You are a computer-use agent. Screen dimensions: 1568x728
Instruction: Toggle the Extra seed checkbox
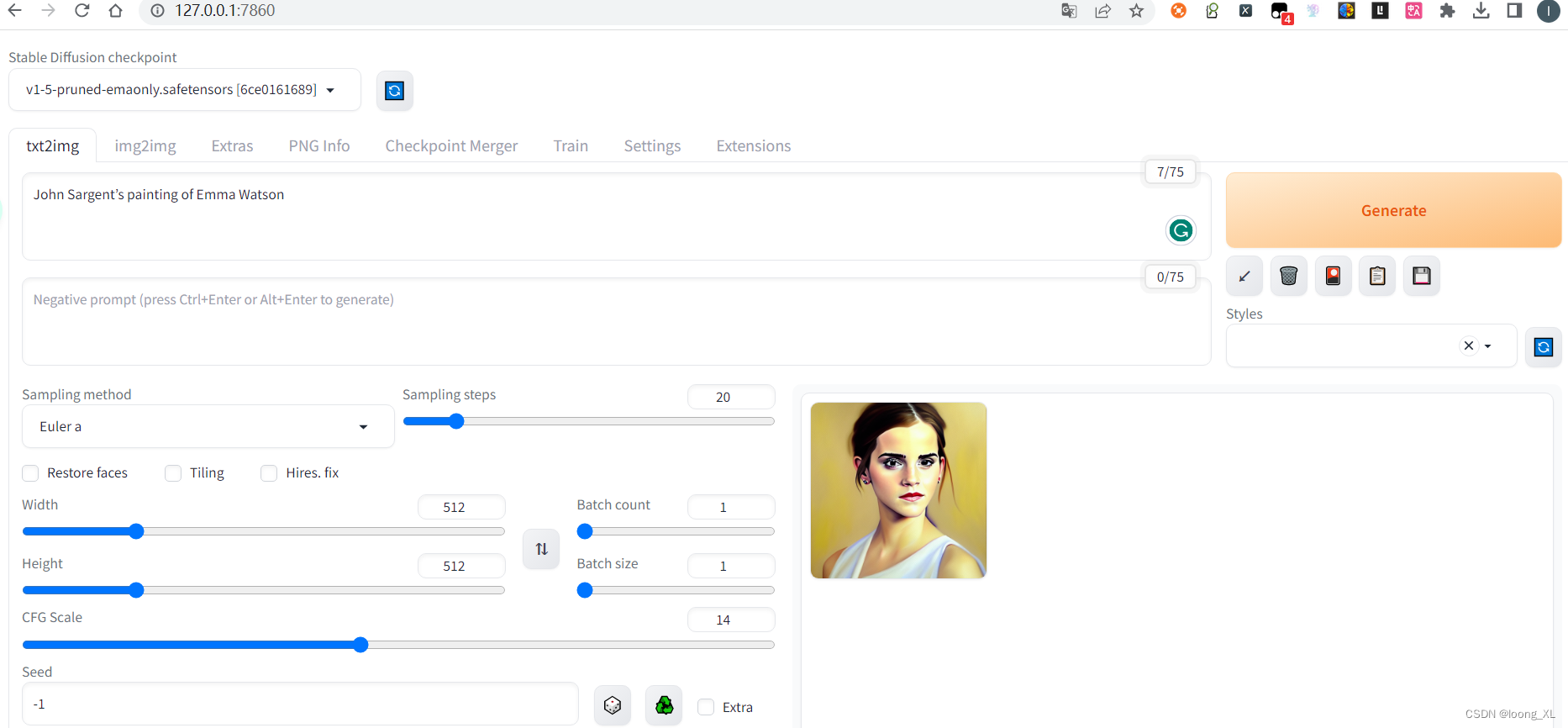point(706,707)
